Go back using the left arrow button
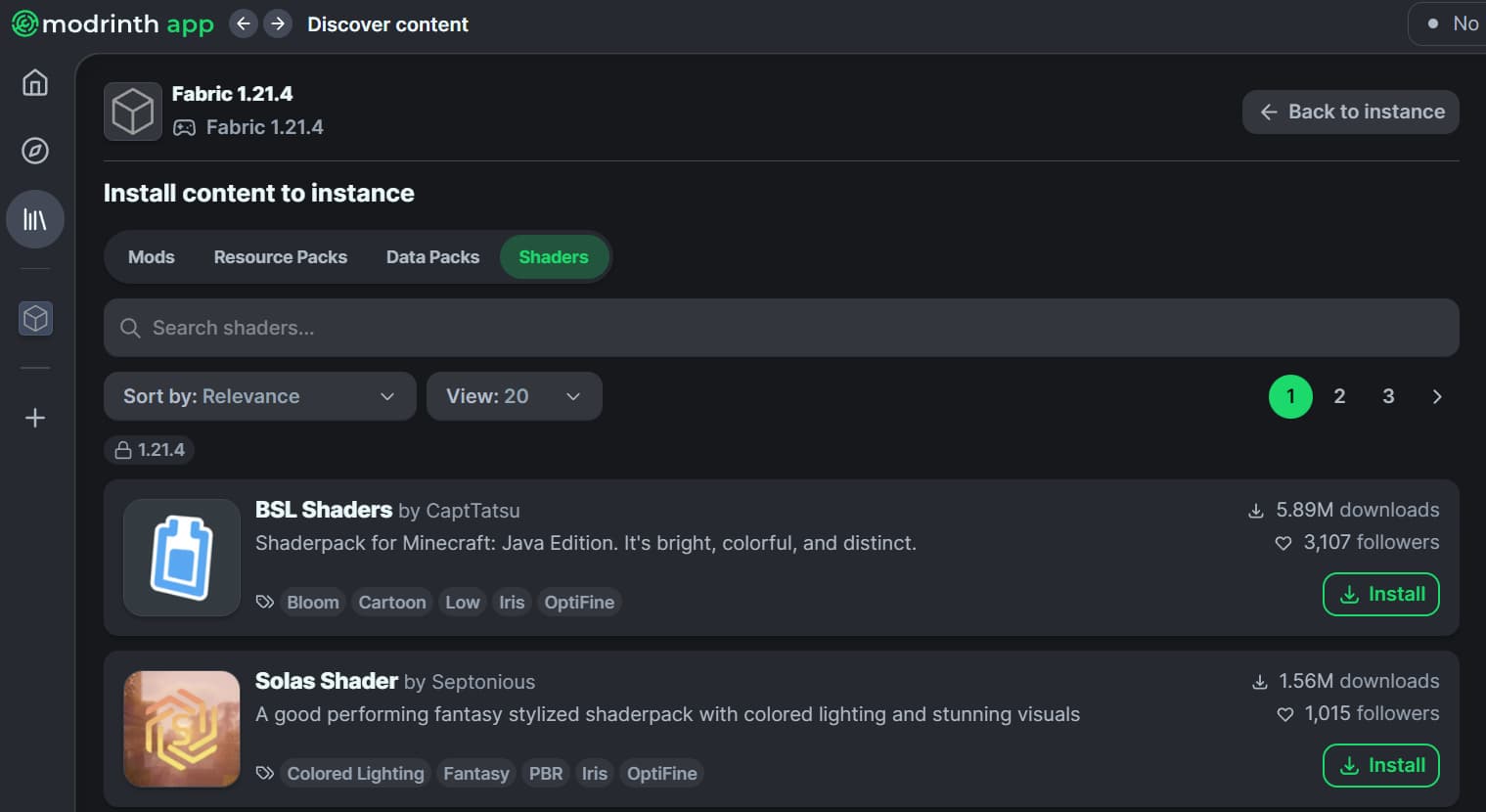This screenshot has height=812, width=1486. pos(244,23)
